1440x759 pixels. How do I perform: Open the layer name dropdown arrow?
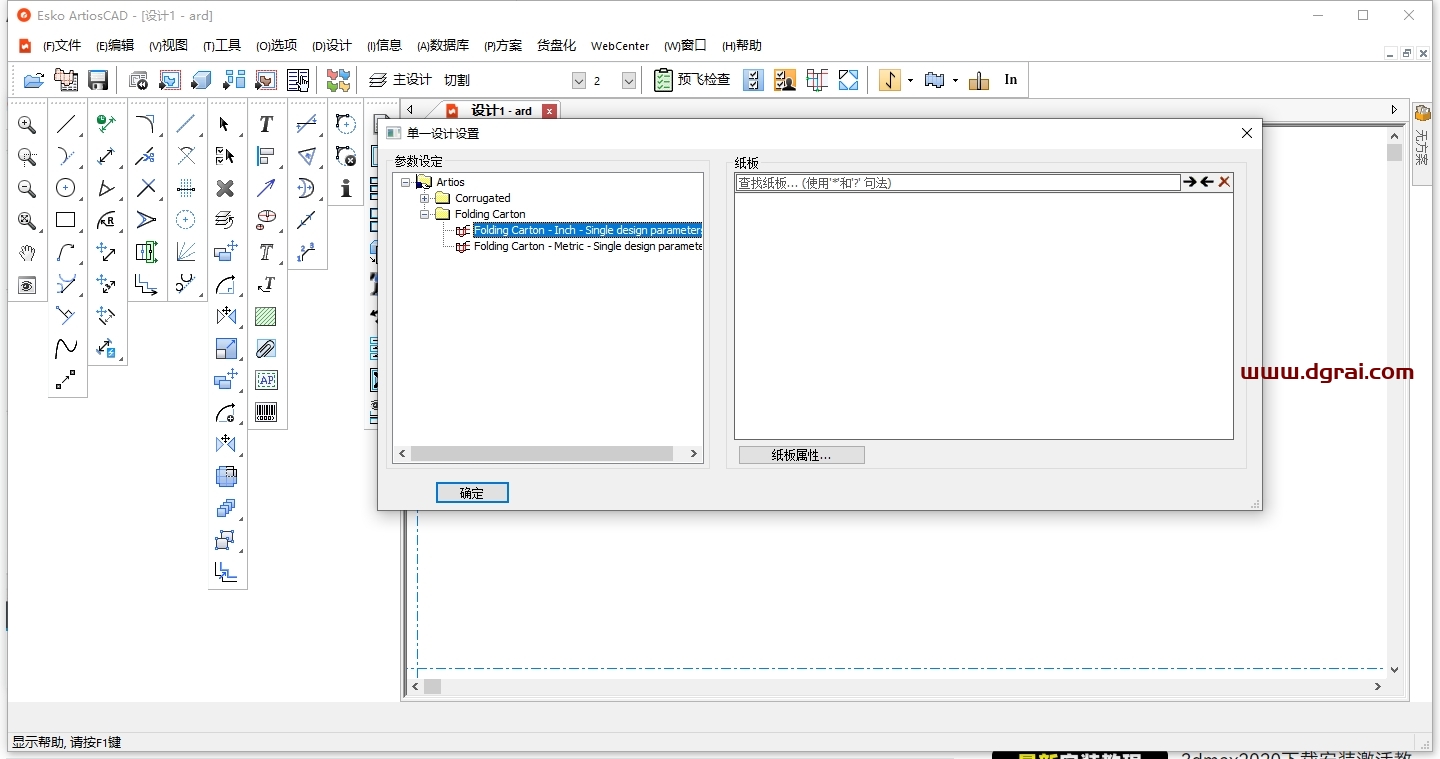(578, 81)
